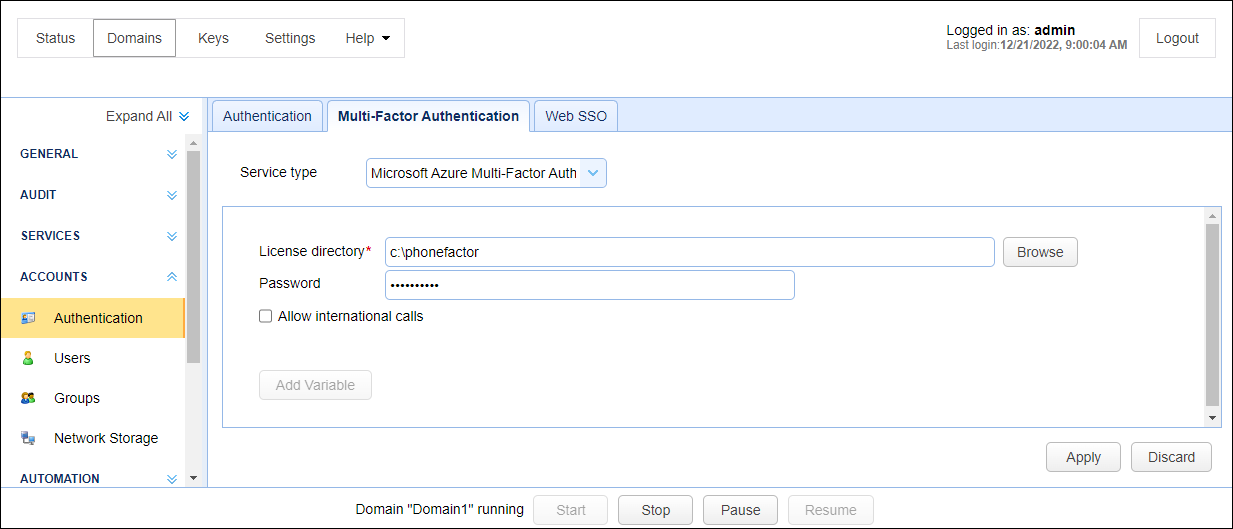Open the Service type dropdown
Viewport: 1233px width, 529px height.
pos(486,173)
